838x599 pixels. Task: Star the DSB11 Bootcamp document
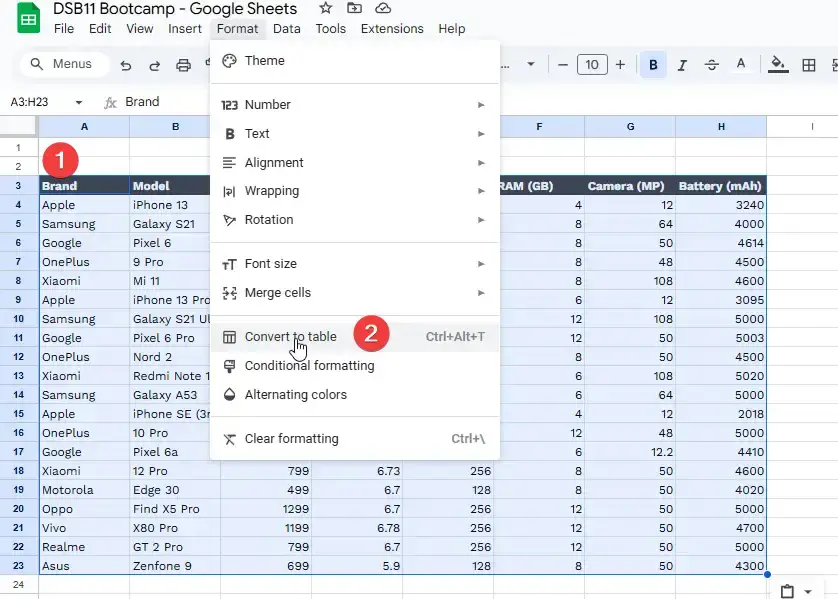tap(325, 8)
